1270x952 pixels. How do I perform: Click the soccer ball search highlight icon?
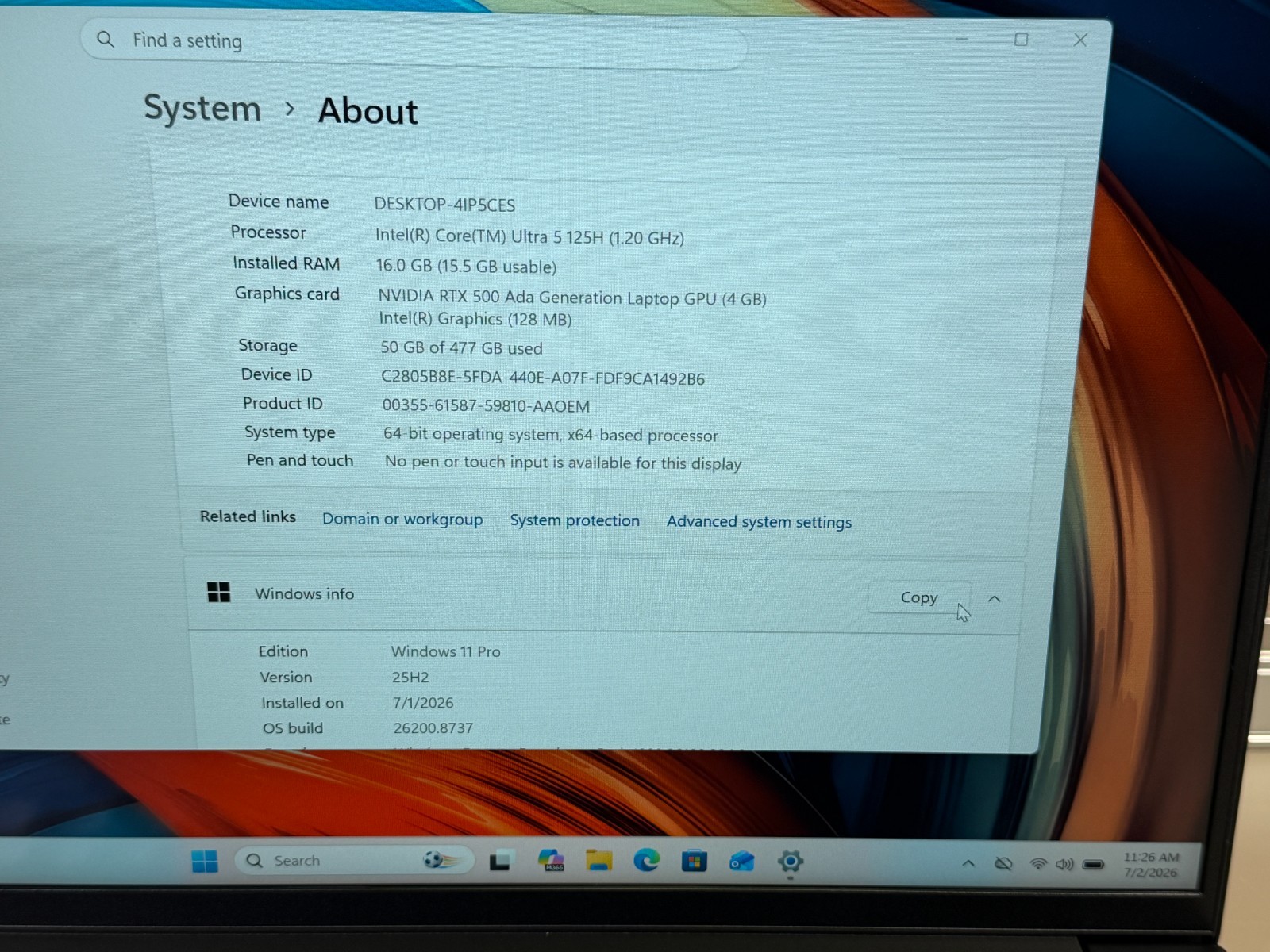coord(441,860)
